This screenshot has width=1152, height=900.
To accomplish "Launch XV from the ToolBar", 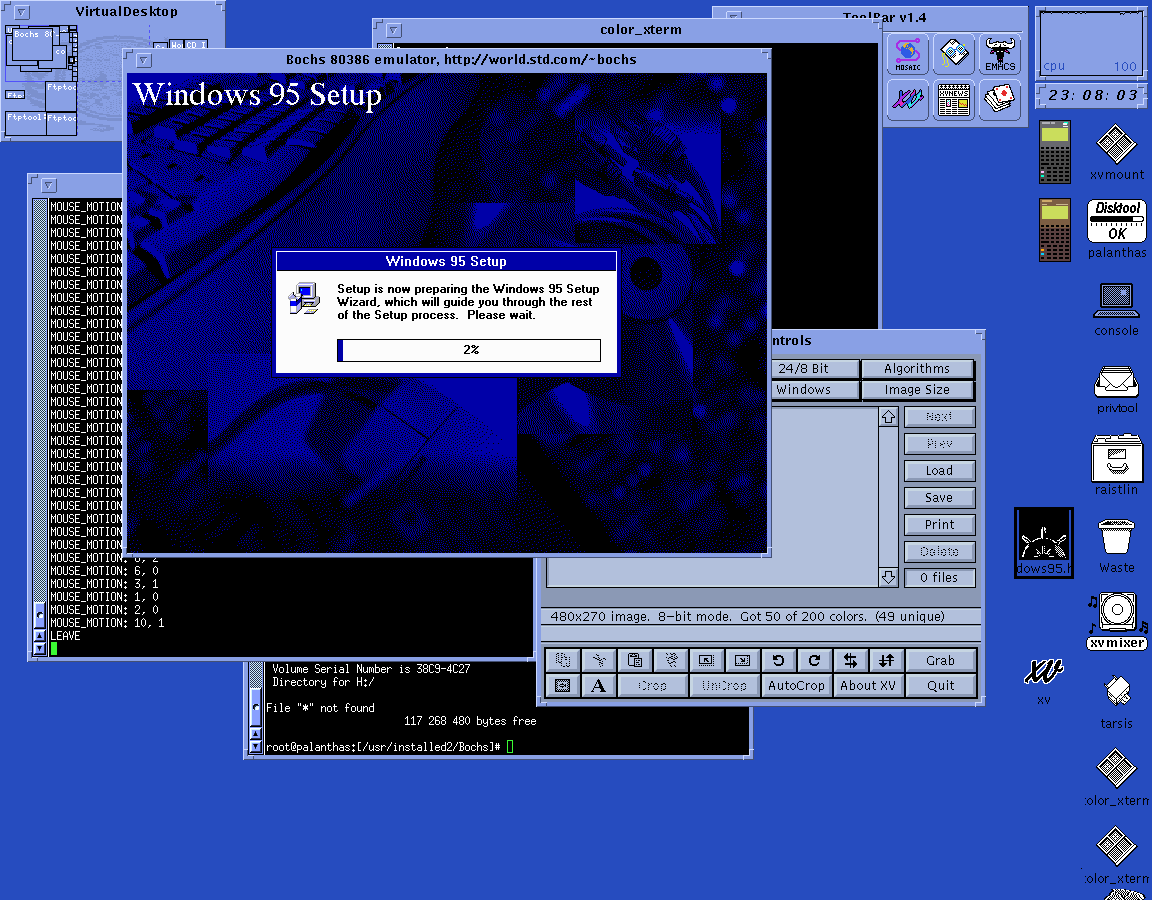I will (908, 99).
